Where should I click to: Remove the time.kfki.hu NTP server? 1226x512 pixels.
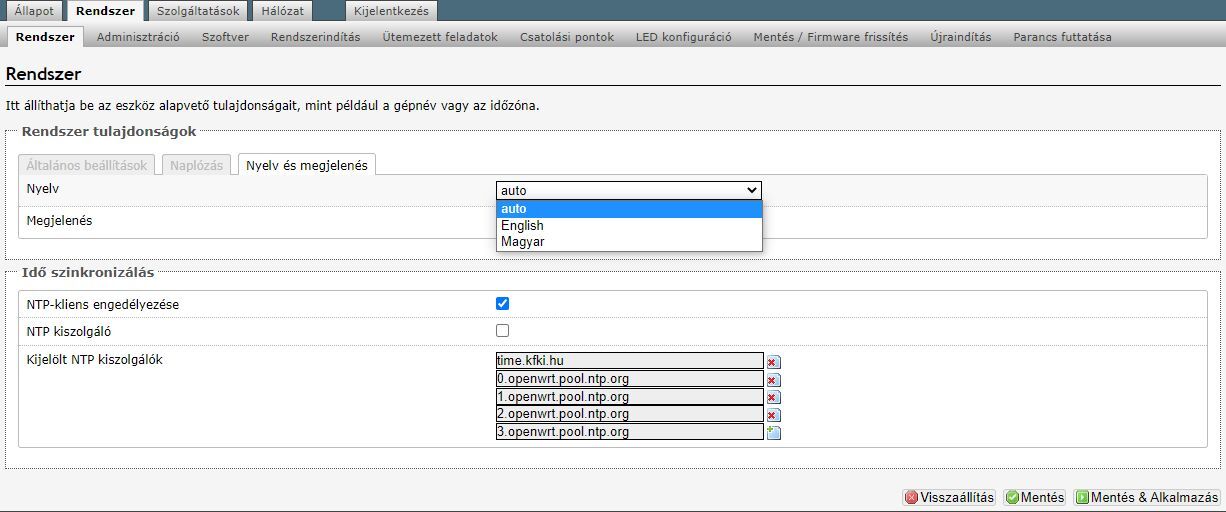pos(773,362)
